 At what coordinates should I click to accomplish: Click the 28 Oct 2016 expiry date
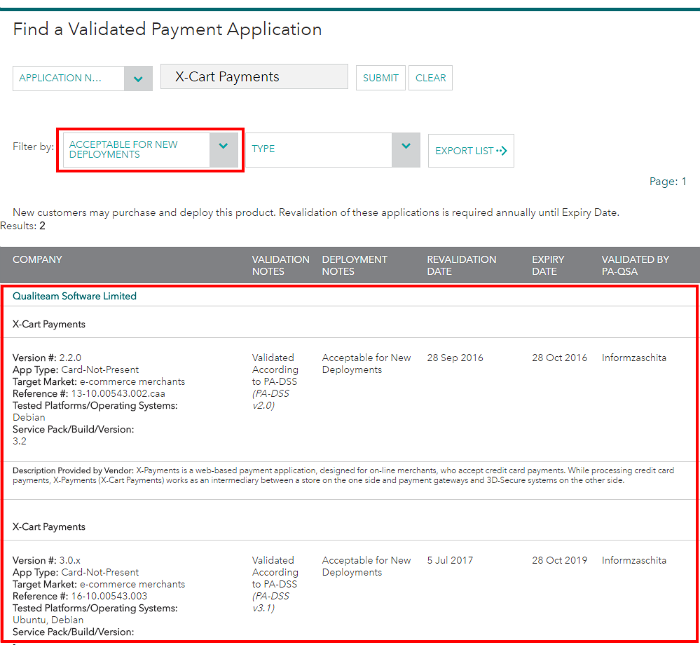coord(559,358)
